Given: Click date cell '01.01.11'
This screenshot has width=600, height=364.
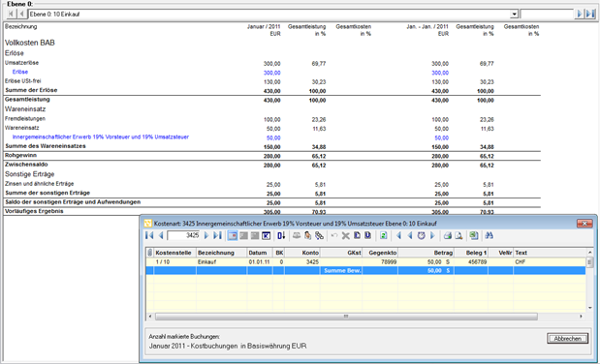Looking at the screenshot, I should [259, 262].
